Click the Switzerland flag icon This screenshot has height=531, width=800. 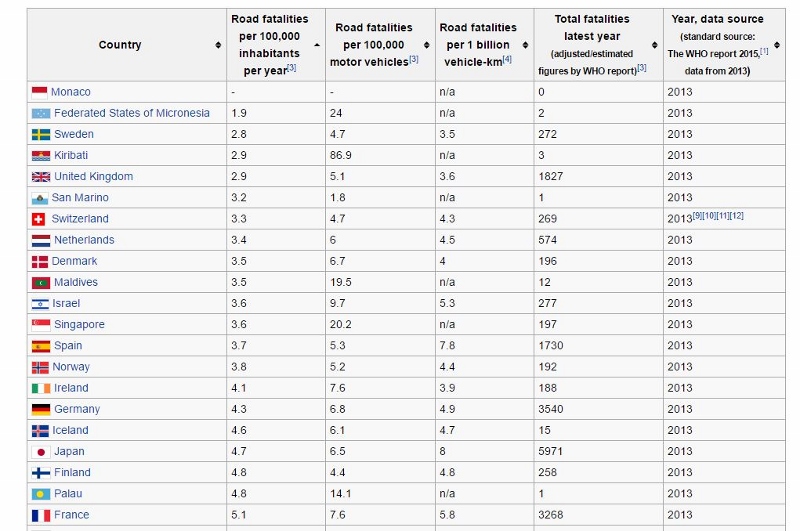click(38, 219)
